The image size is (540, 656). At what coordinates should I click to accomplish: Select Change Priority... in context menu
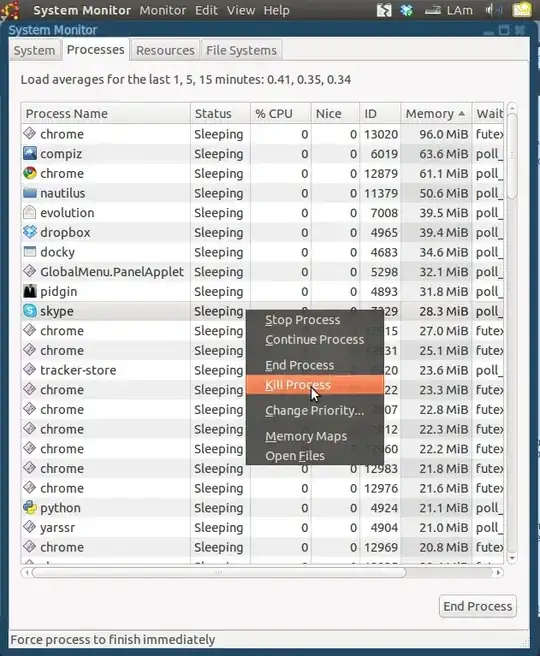click(315, 410)
